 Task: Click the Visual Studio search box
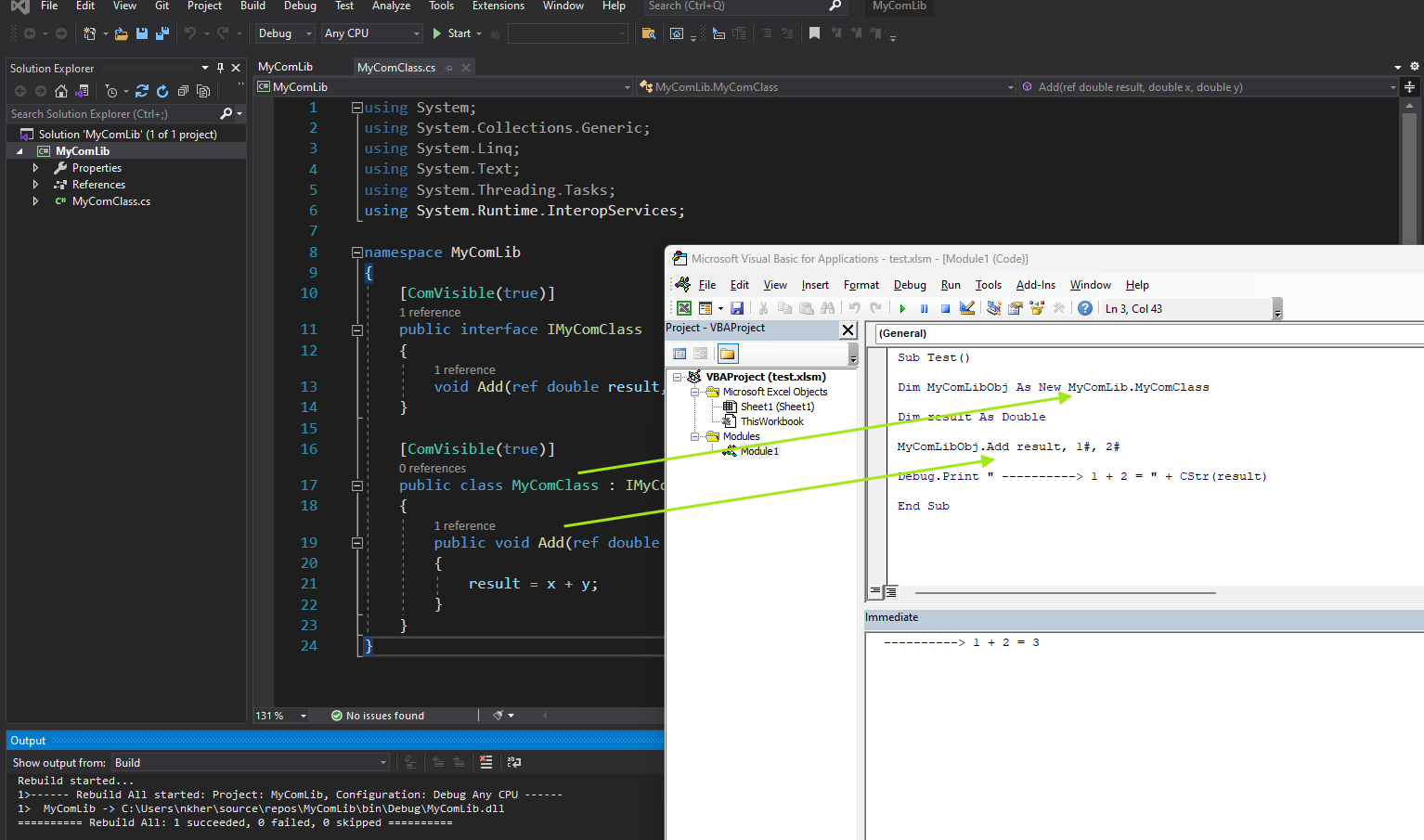click(744, 6)
